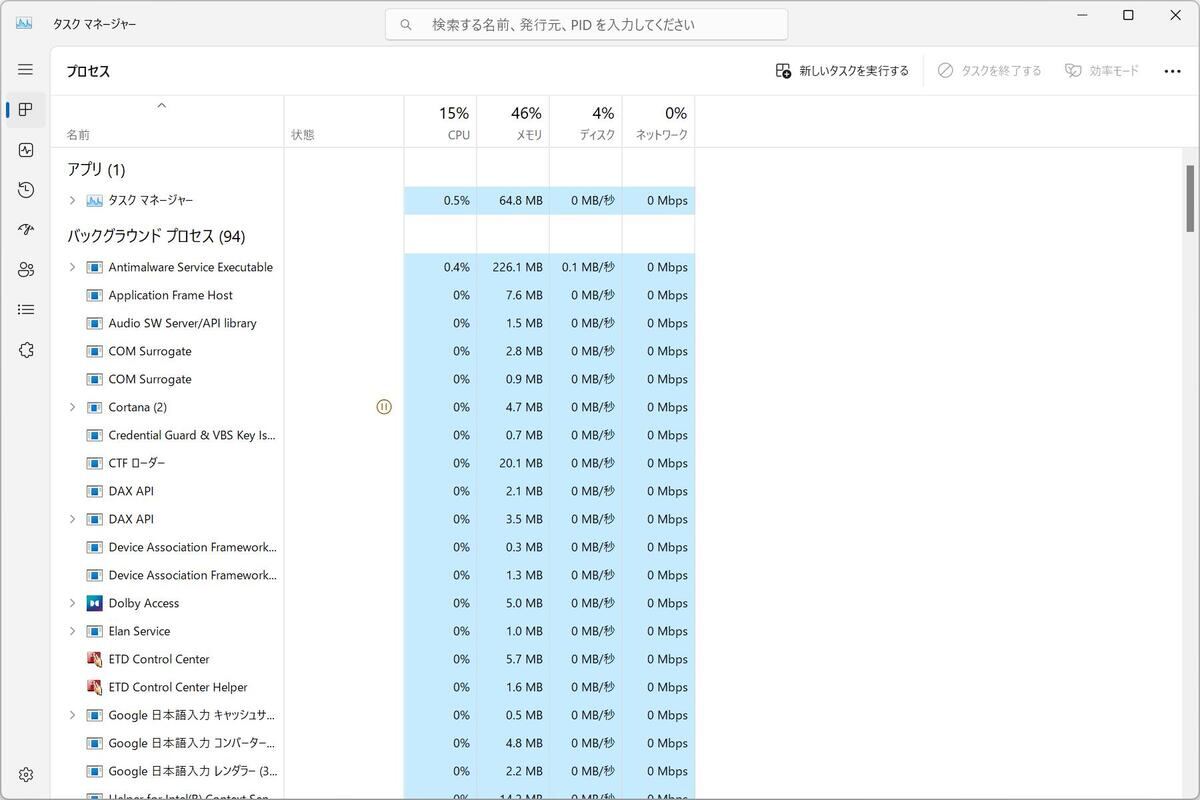1200x800 pixels.
Task: Open the Details list icon in sidebar
Action: point(26,310)
